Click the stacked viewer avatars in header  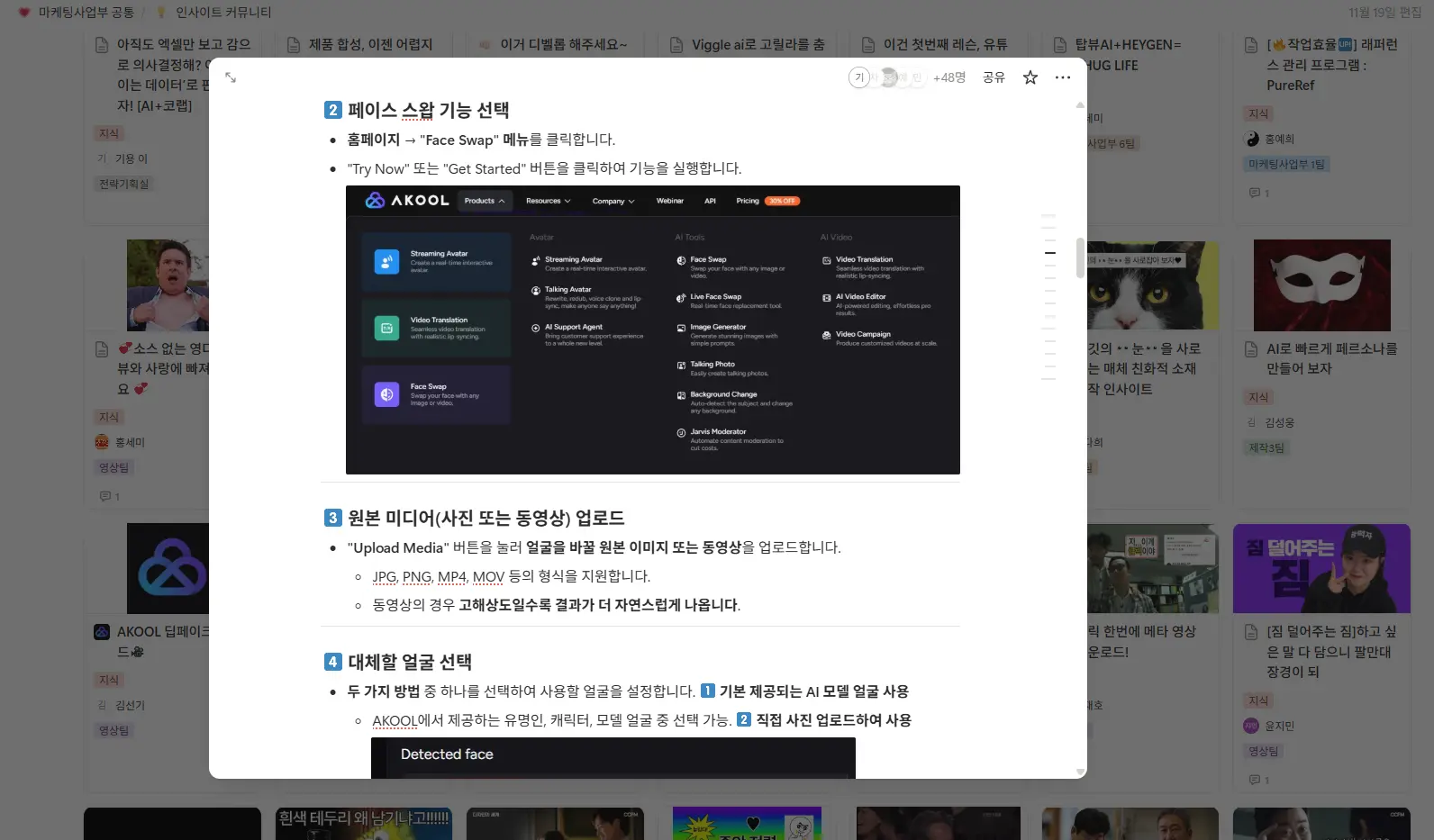[886, 77]
